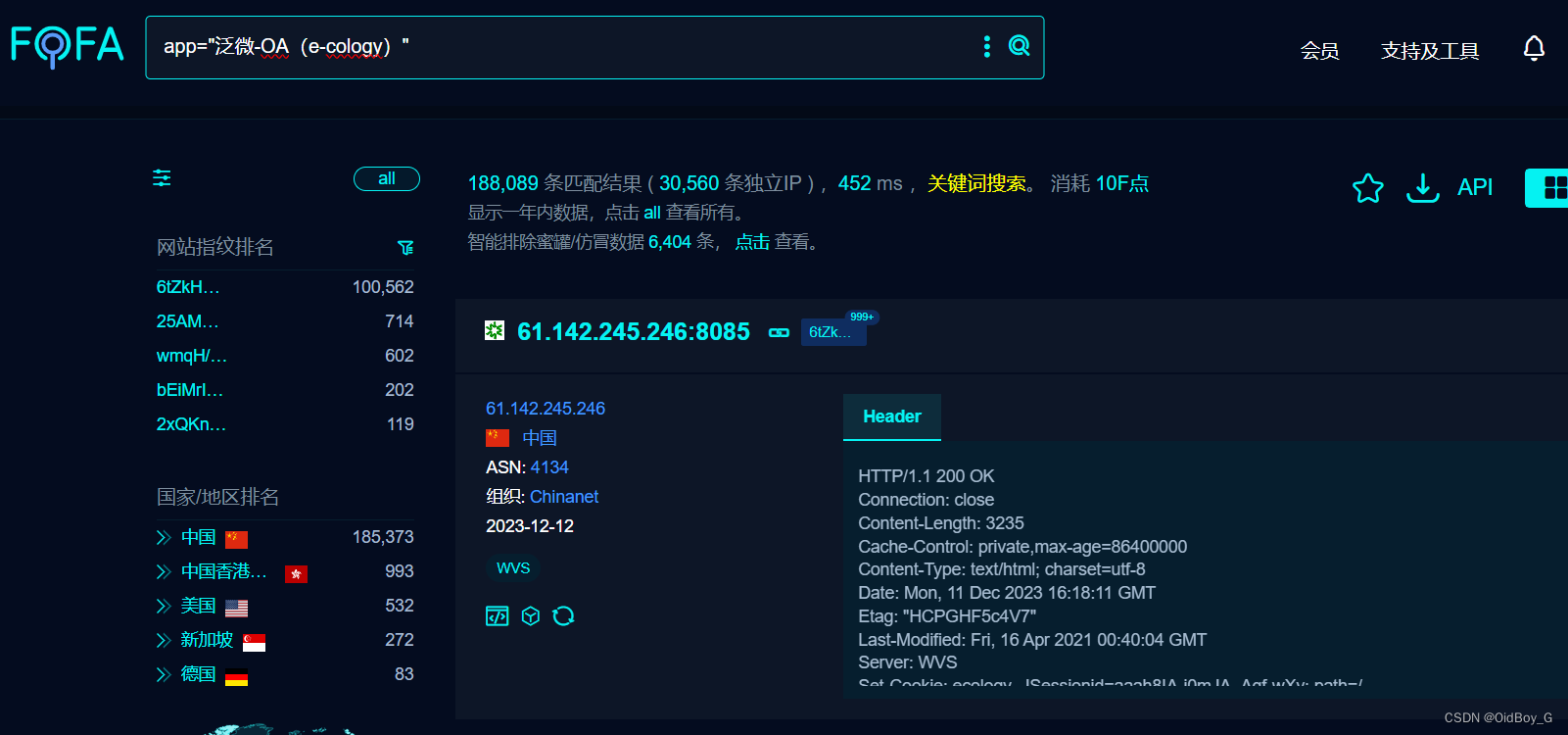The width and height of the screenshot is (1568, 735).
Task: Open the 支持及工具 menu
Action: [1429, 51]
